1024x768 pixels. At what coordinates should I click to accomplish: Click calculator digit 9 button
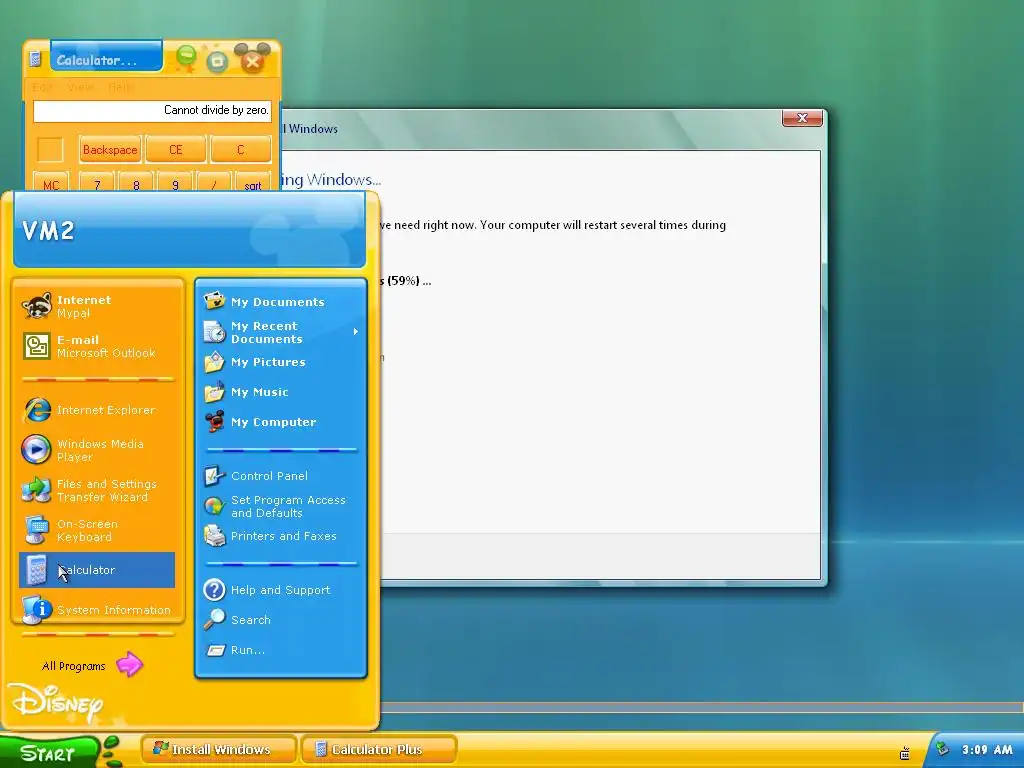pos(175,184)
